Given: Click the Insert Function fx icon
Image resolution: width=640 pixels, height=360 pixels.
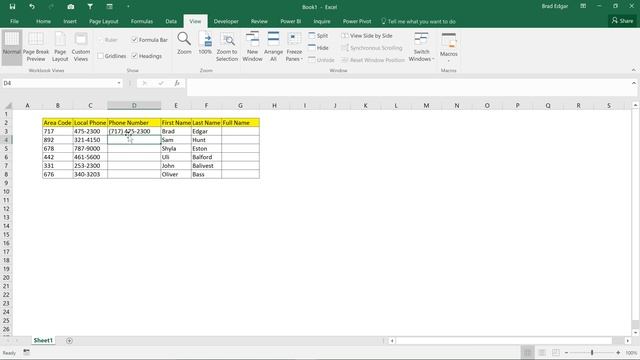Looking at the screenshot, I should (177, 83).
